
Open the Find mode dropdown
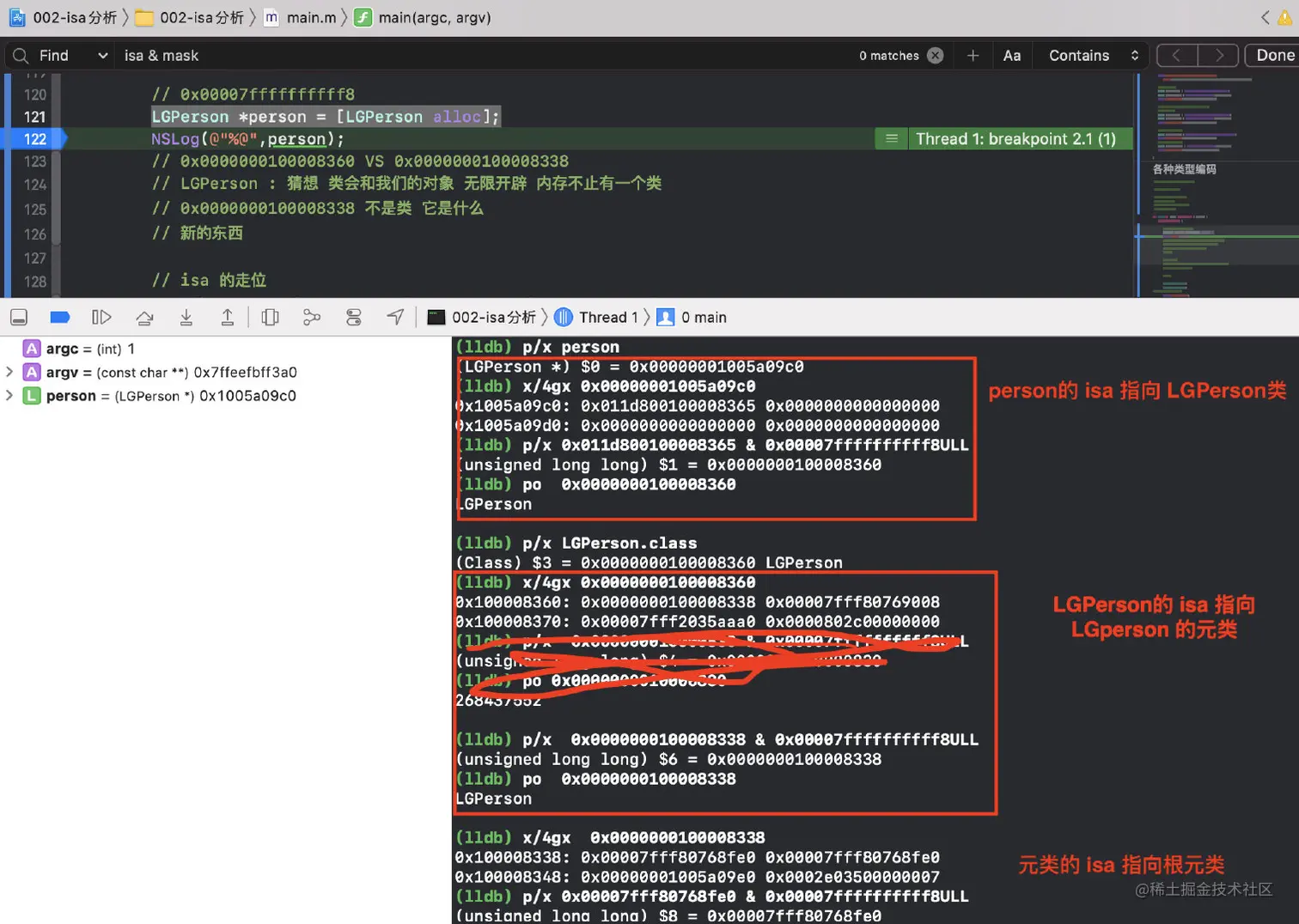[x=75, y=55]
